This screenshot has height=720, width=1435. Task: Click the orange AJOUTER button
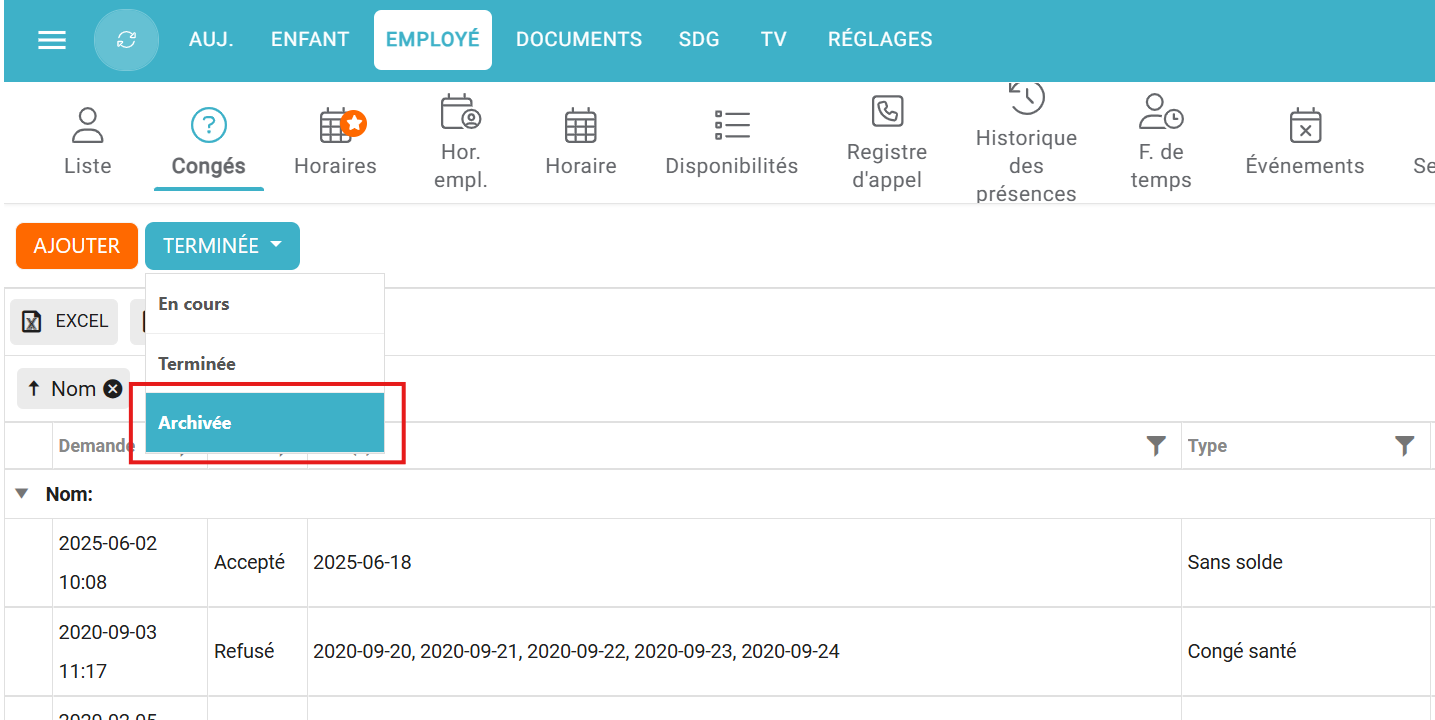pyautogui.click(x=77, y=246)
